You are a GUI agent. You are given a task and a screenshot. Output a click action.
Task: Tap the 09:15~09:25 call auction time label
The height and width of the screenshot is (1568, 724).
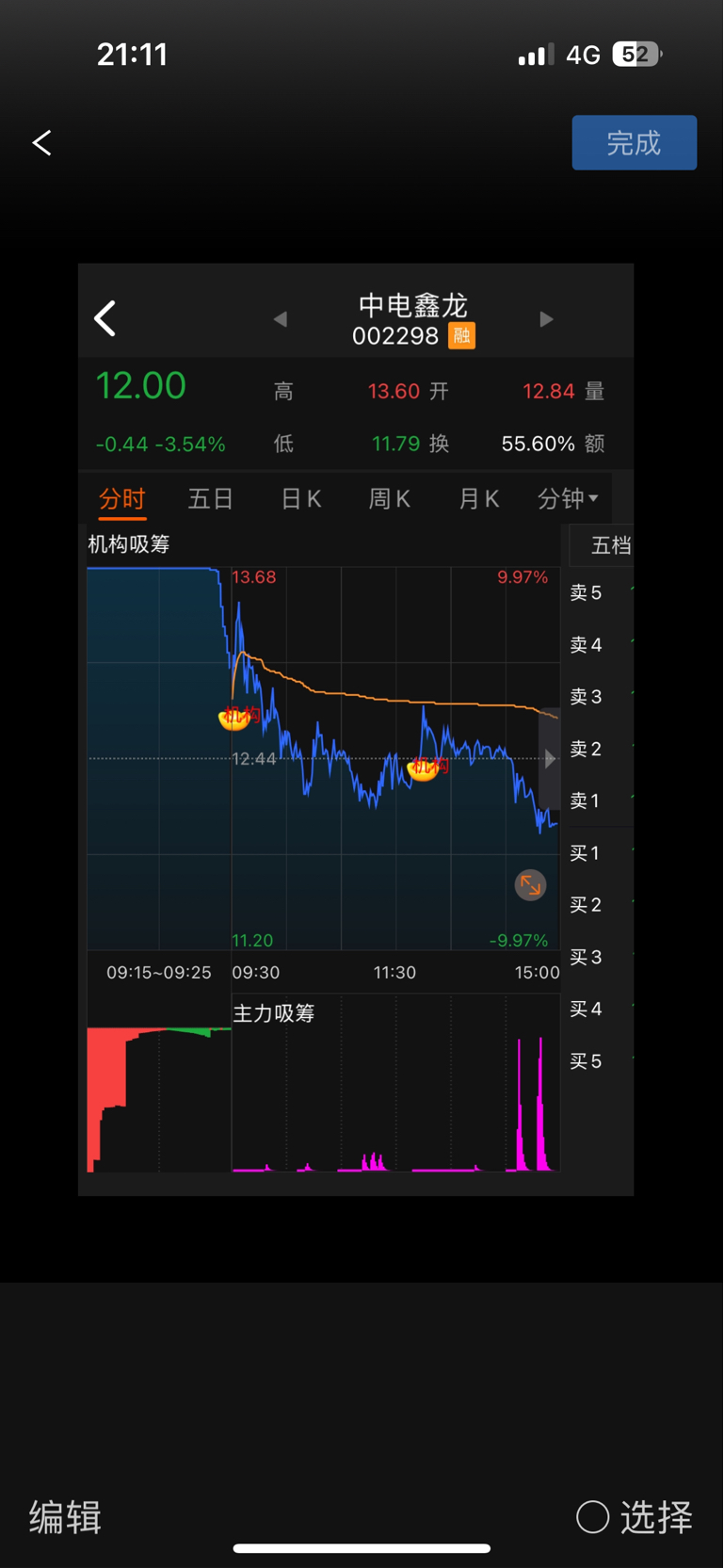tap(159, 972)
